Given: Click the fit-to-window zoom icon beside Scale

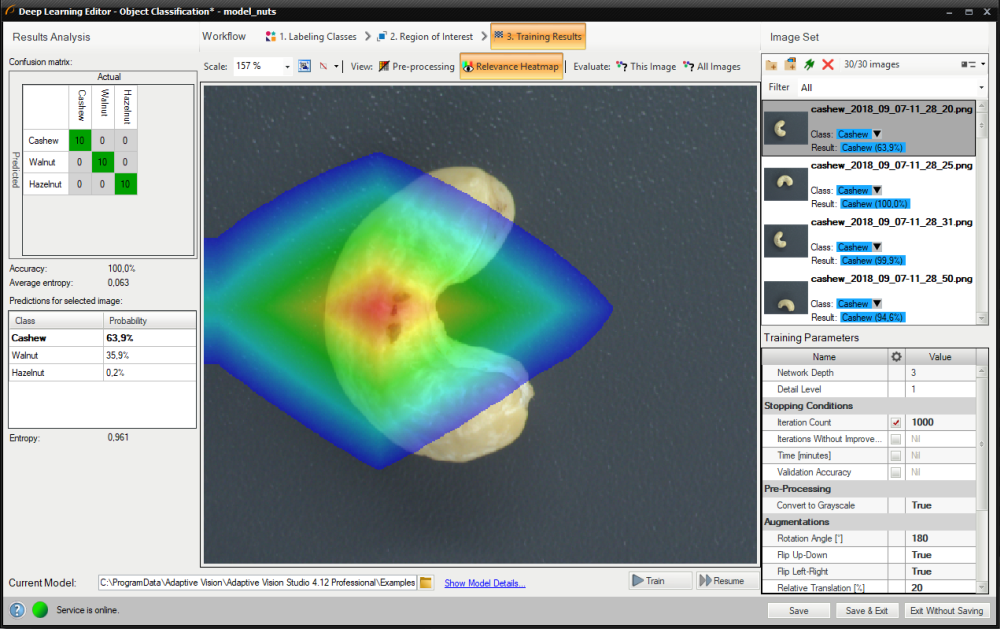Looking at the screenshot, I should (x=304, y=67).
